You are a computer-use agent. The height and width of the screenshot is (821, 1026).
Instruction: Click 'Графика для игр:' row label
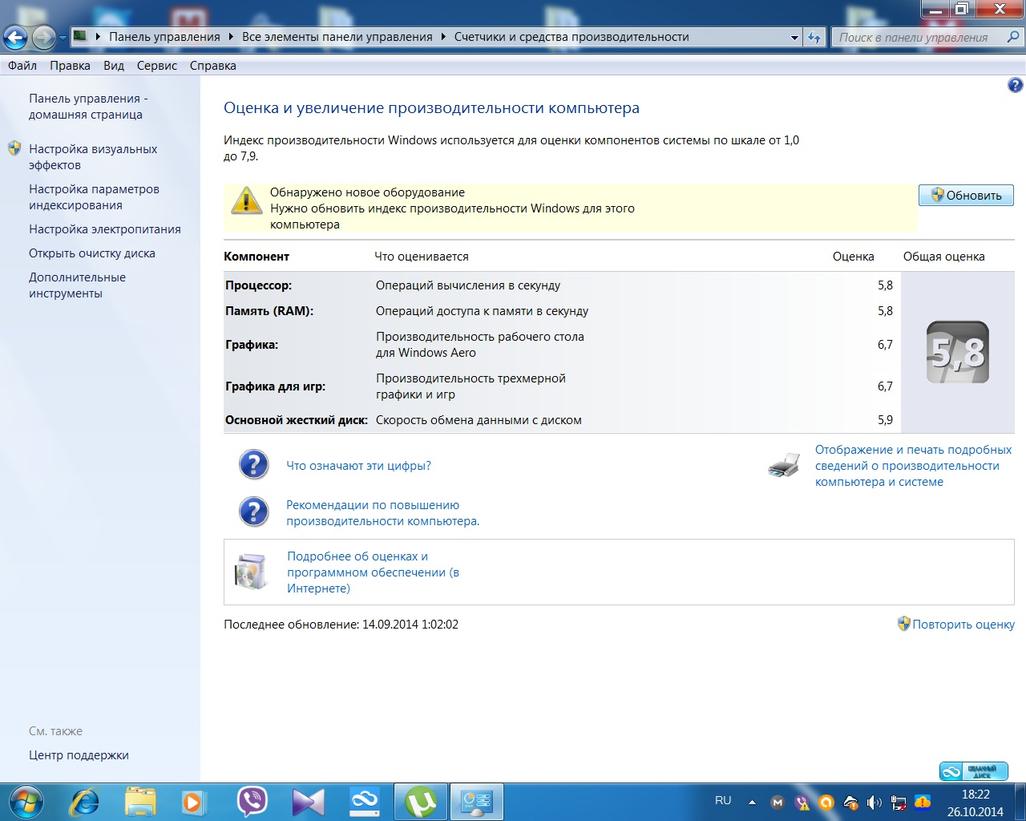[275, 386]
